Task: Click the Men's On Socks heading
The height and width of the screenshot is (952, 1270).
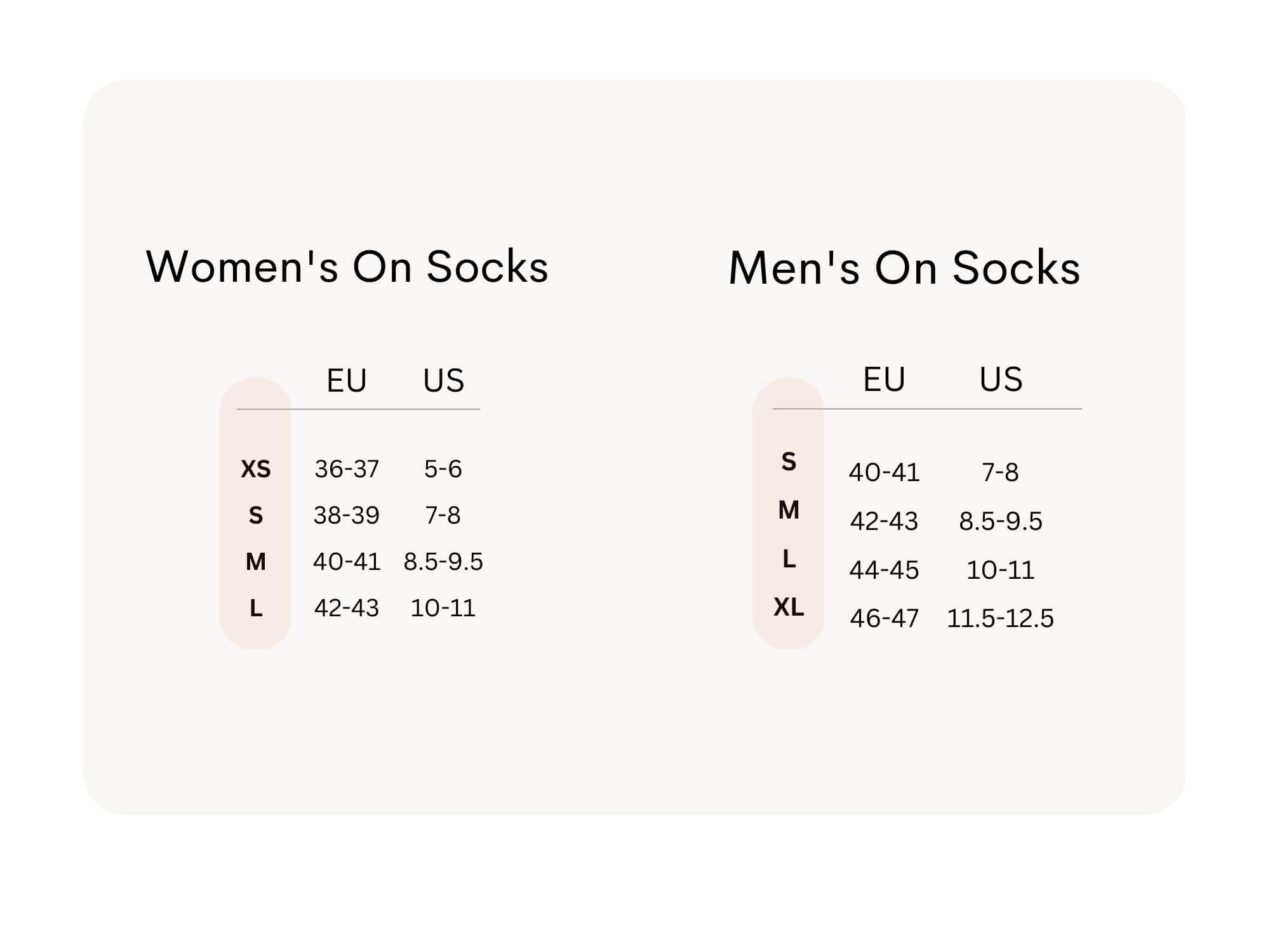Action: coord(904,268)
